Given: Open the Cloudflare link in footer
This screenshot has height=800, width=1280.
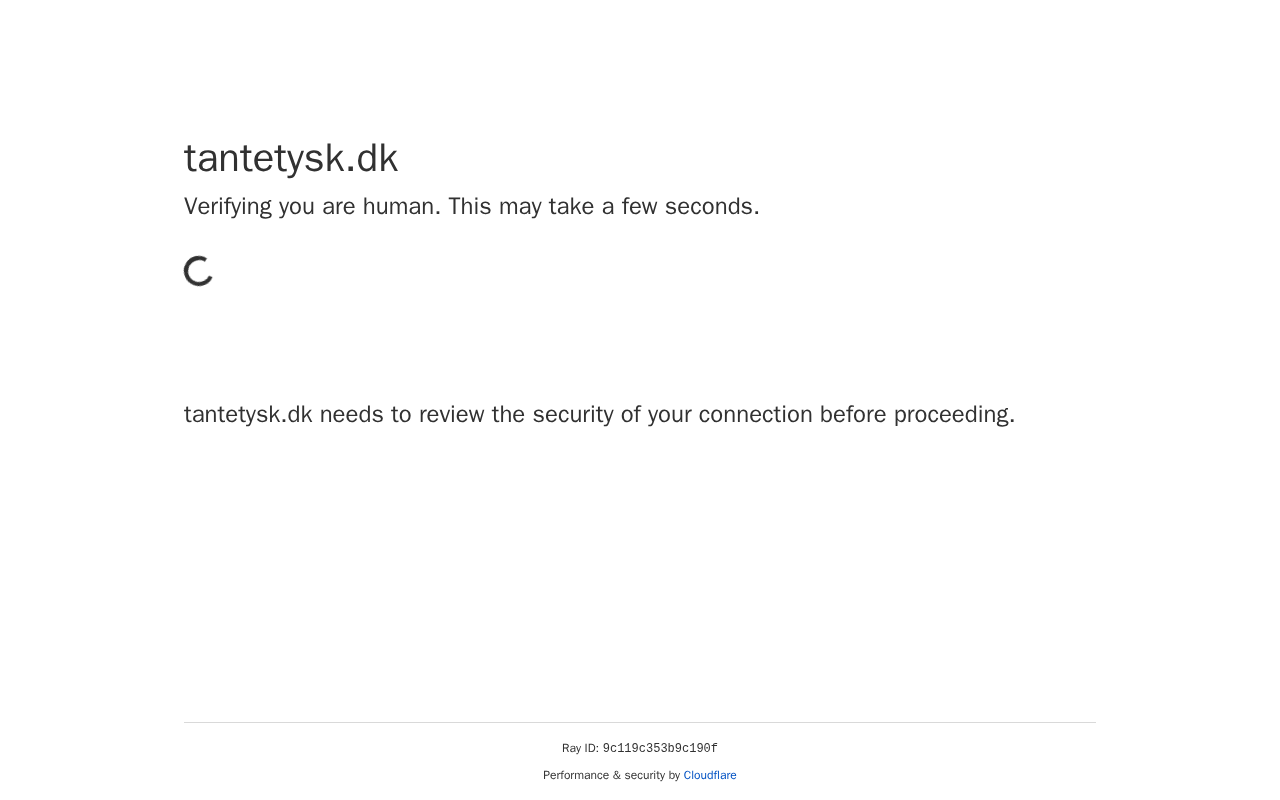Looking at the screenshot, I should point(710,775).
